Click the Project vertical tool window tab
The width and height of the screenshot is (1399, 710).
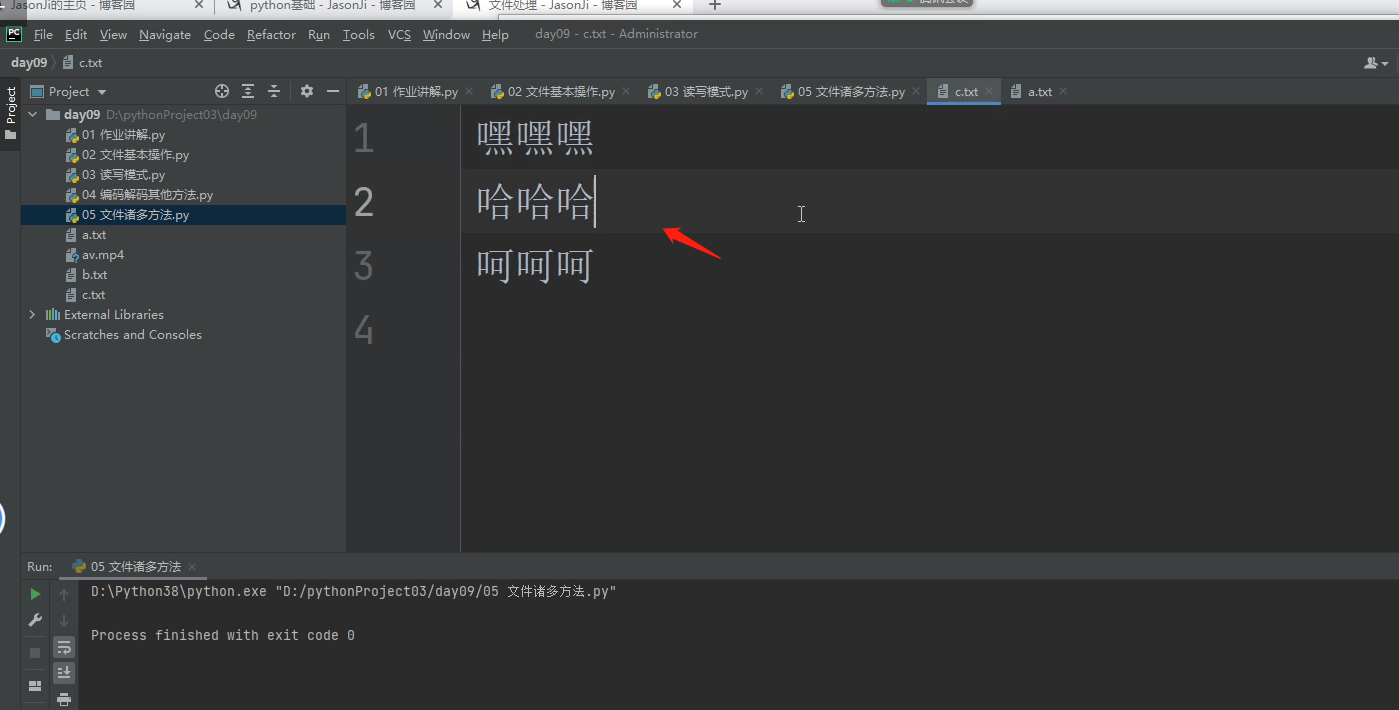(x=11, y=112)
